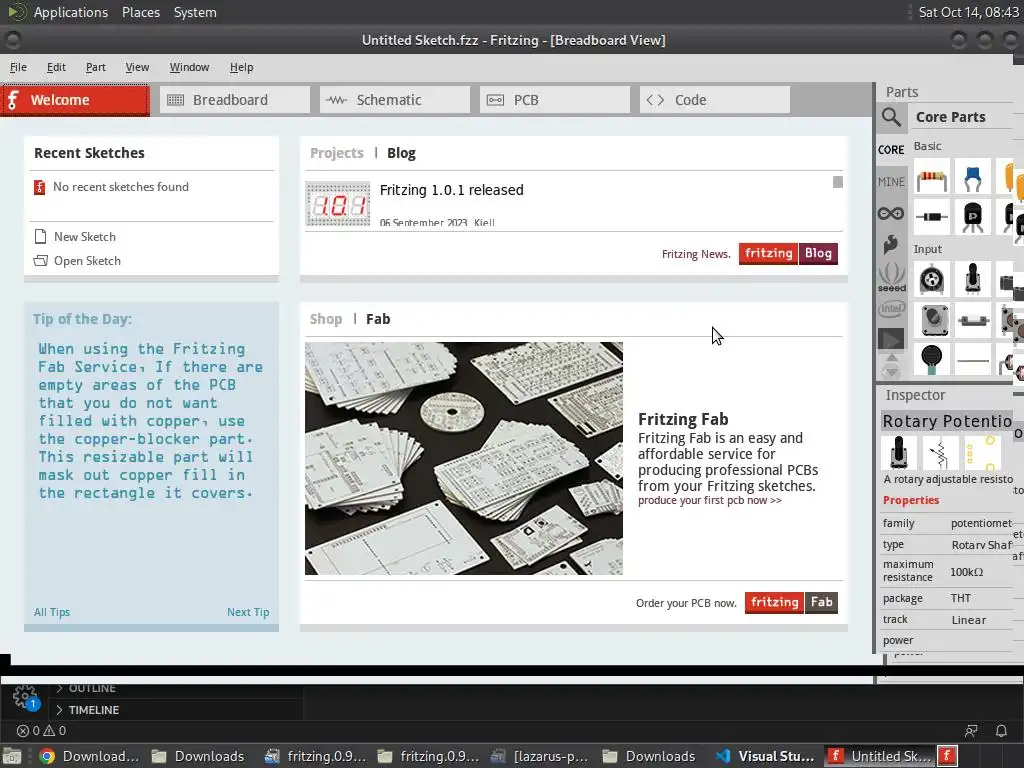1024x768 pixels.
Task: Click Open Sketch
Action: click(77, 261)
